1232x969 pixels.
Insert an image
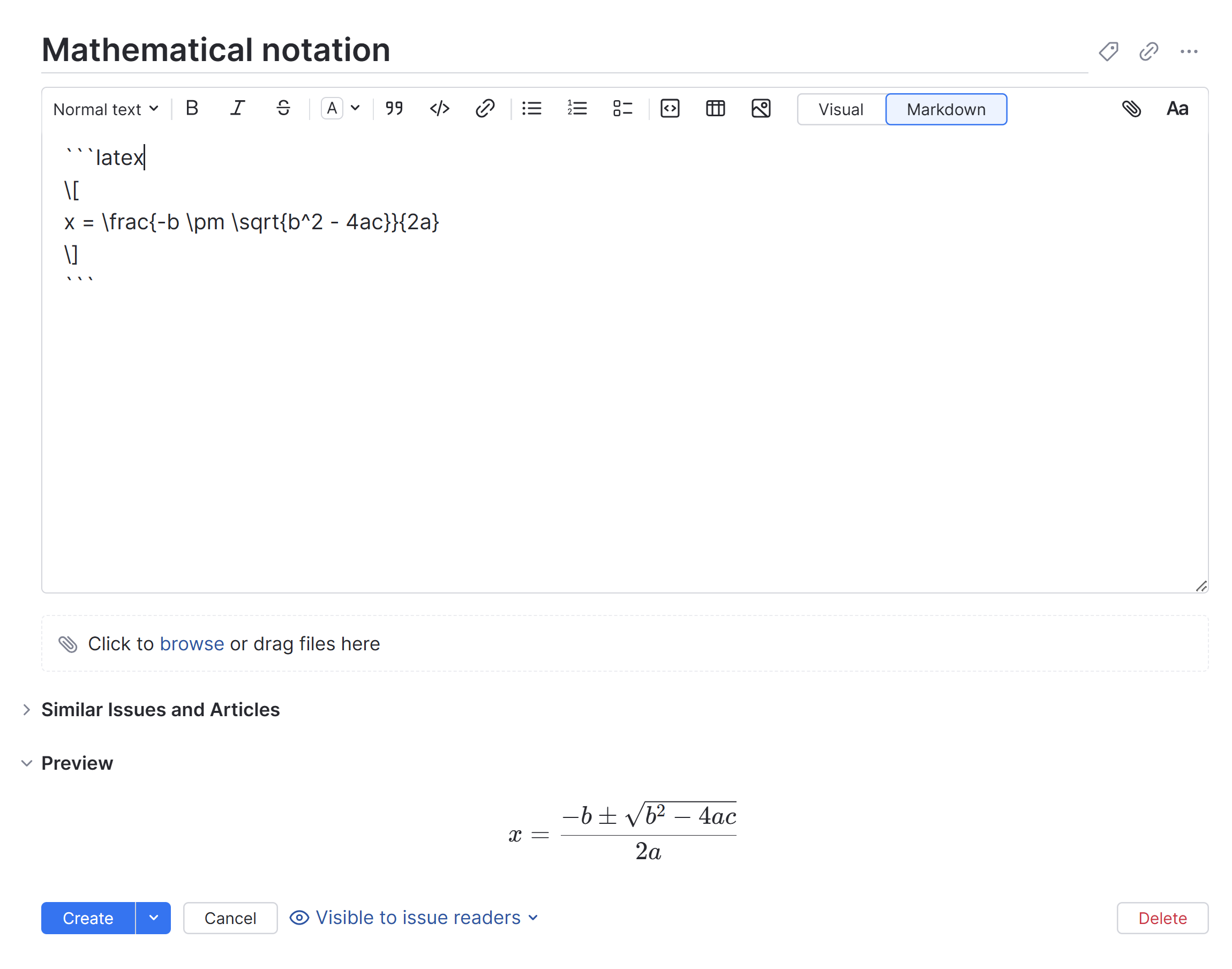pos(761,108)
